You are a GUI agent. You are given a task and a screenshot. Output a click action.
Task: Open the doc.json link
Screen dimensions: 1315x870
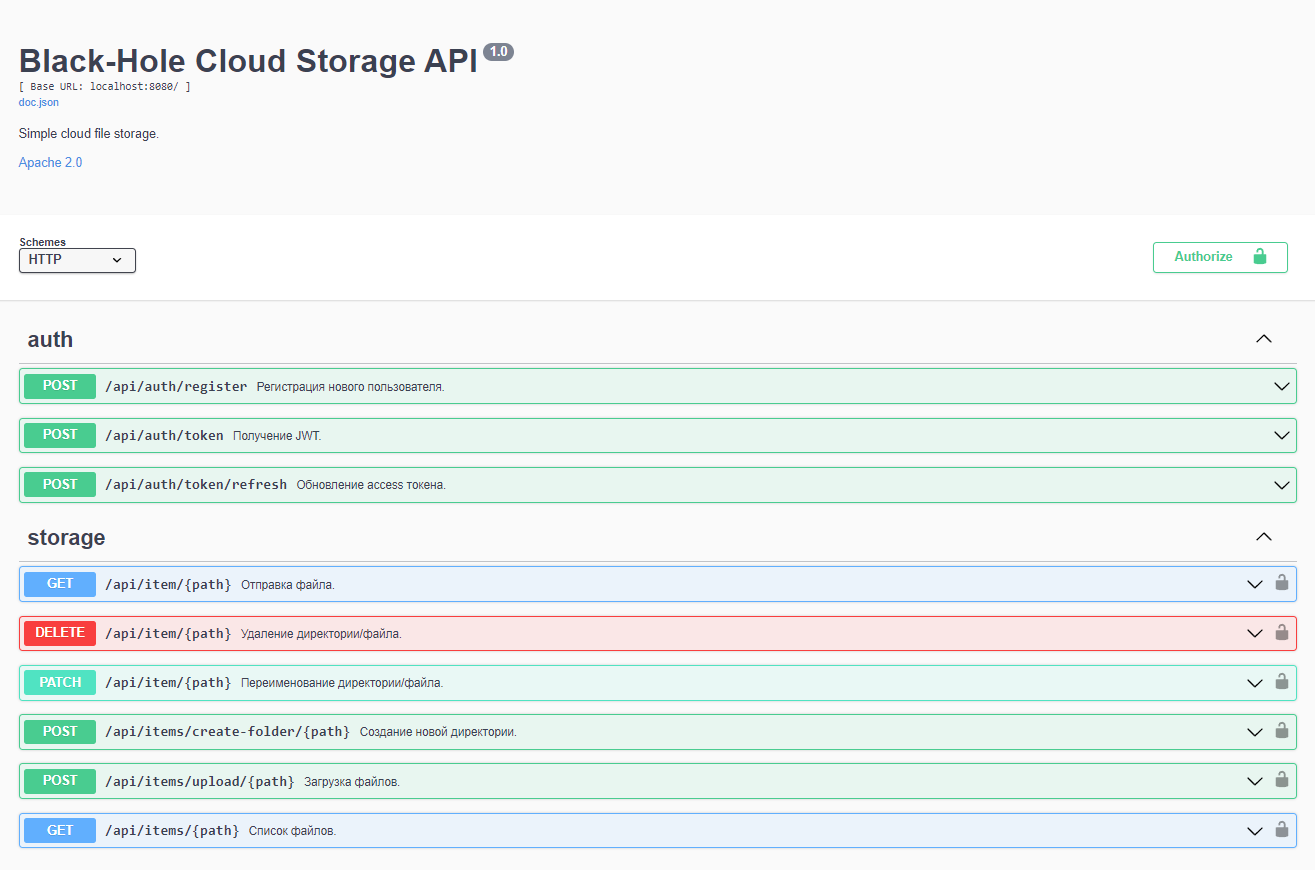39,102
